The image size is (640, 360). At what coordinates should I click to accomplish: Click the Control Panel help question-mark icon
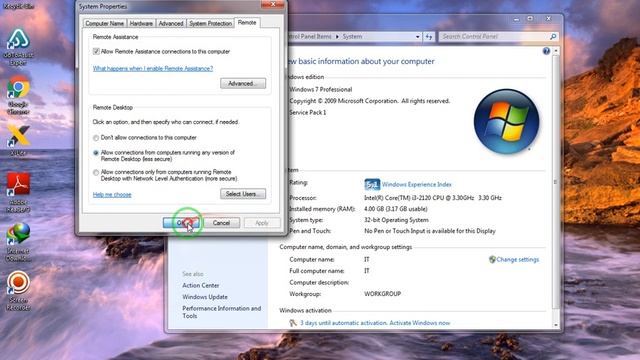coord(546,51)
